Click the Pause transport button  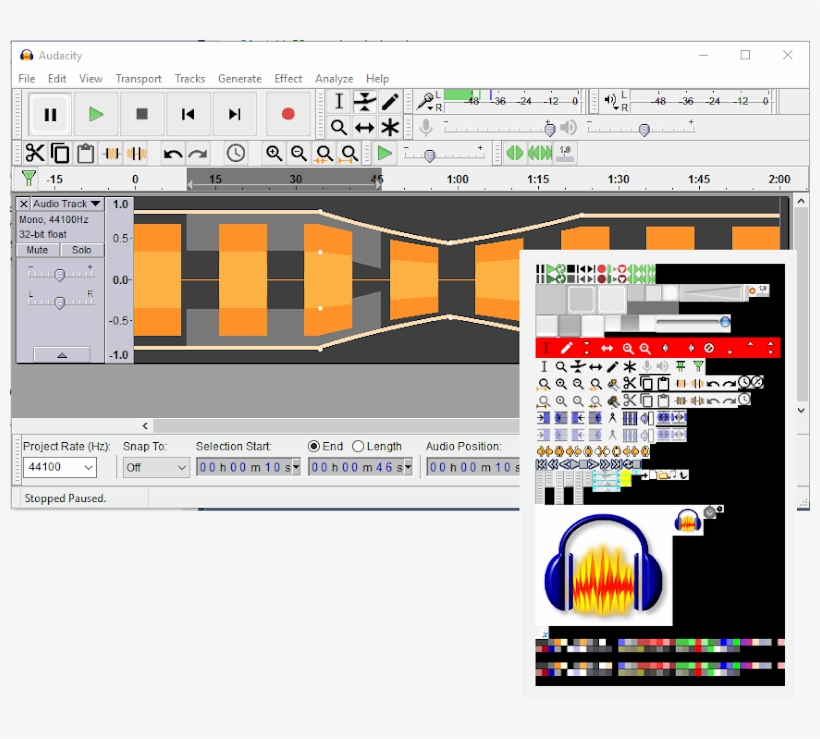click(x=50, y=114)
